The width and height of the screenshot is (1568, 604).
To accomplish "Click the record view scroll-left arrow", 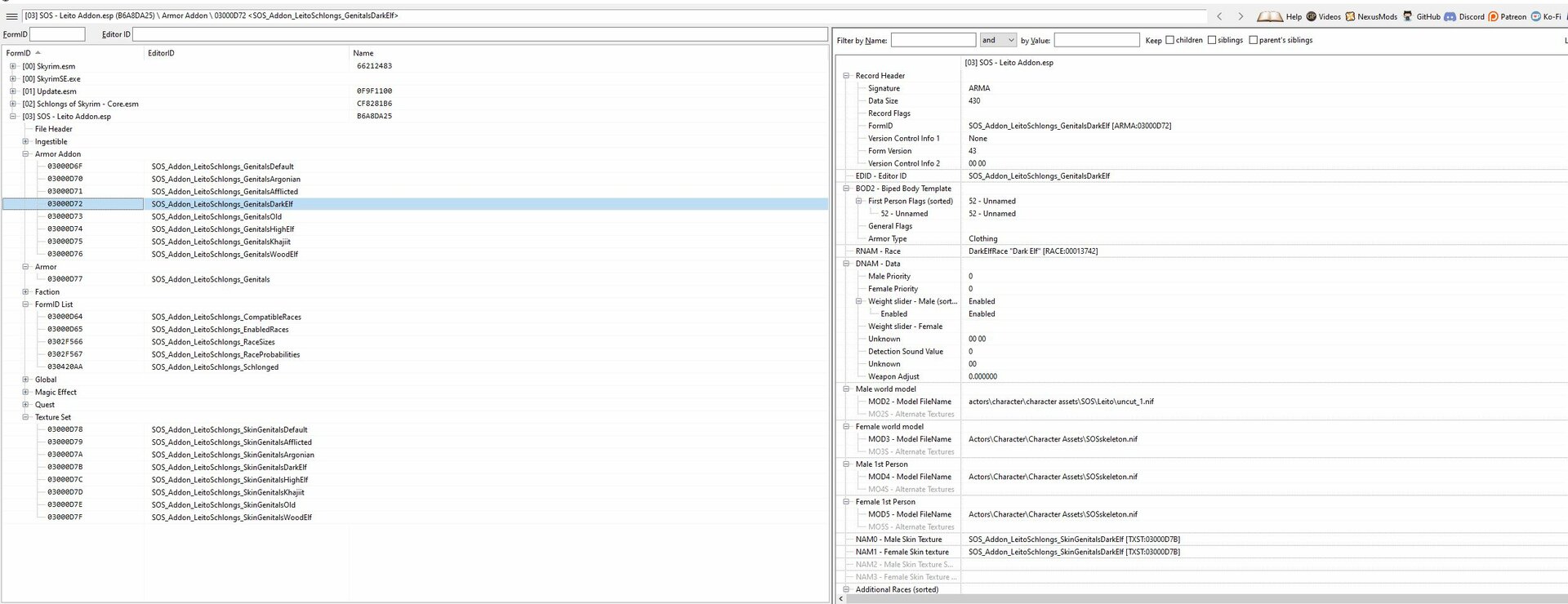I will tap(840, 599).
